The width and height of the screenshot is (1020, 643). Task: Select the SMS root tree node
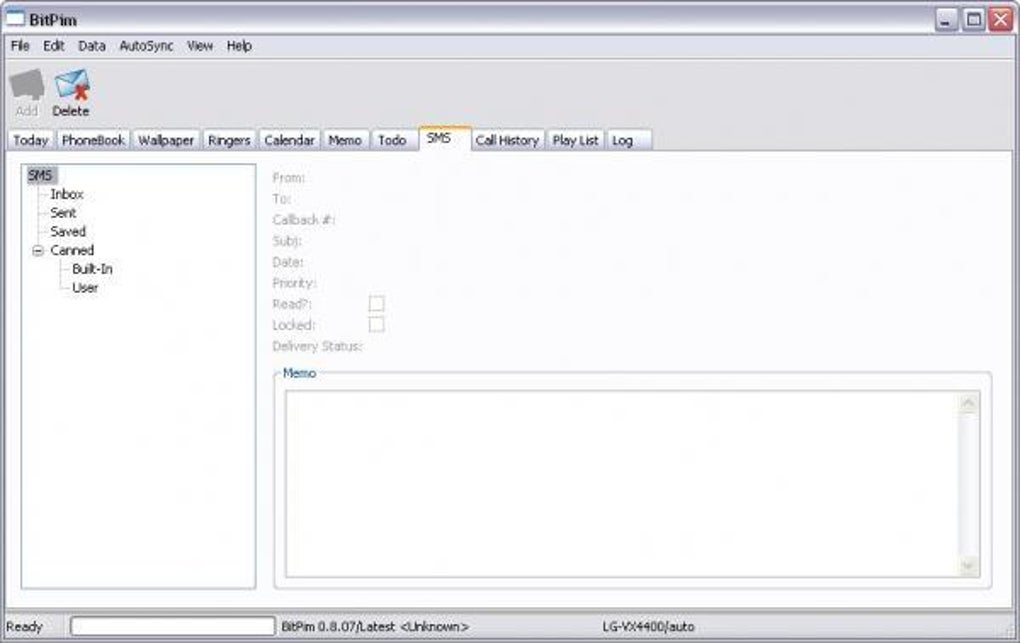(x=40, y=175)
